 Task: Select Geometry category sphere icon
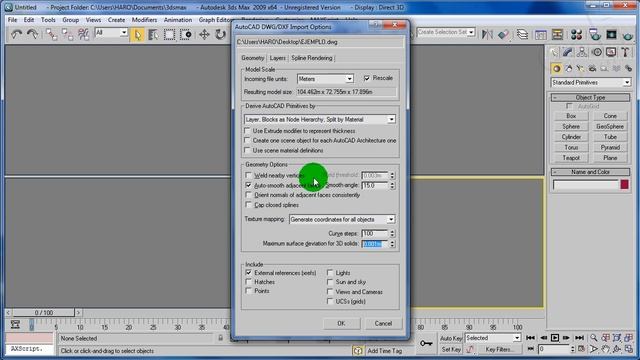tap(556, 69)
